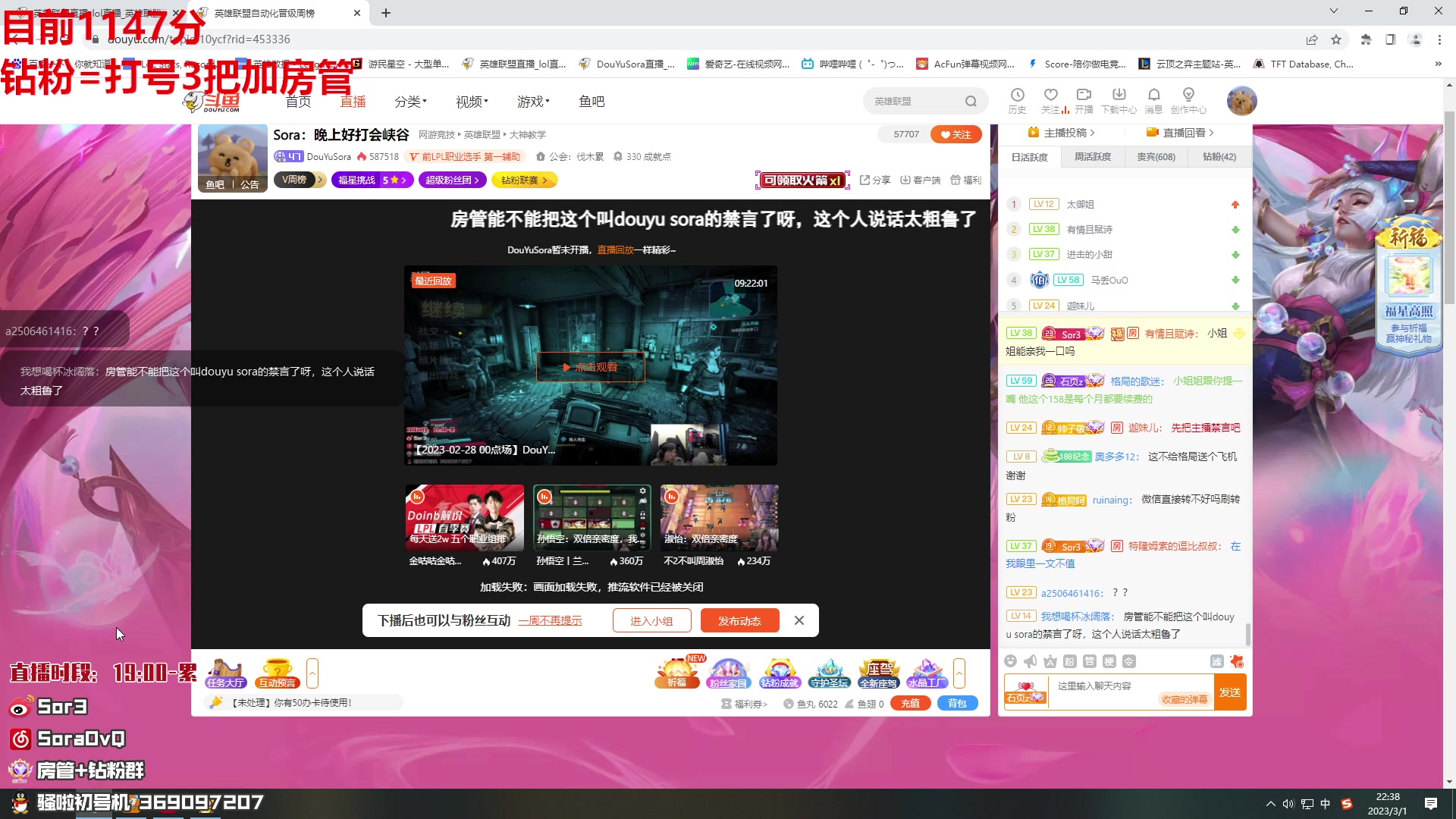Click the browser bookmark star icon
Viewport: 1456px width, 819px height.
point(1336,39)
